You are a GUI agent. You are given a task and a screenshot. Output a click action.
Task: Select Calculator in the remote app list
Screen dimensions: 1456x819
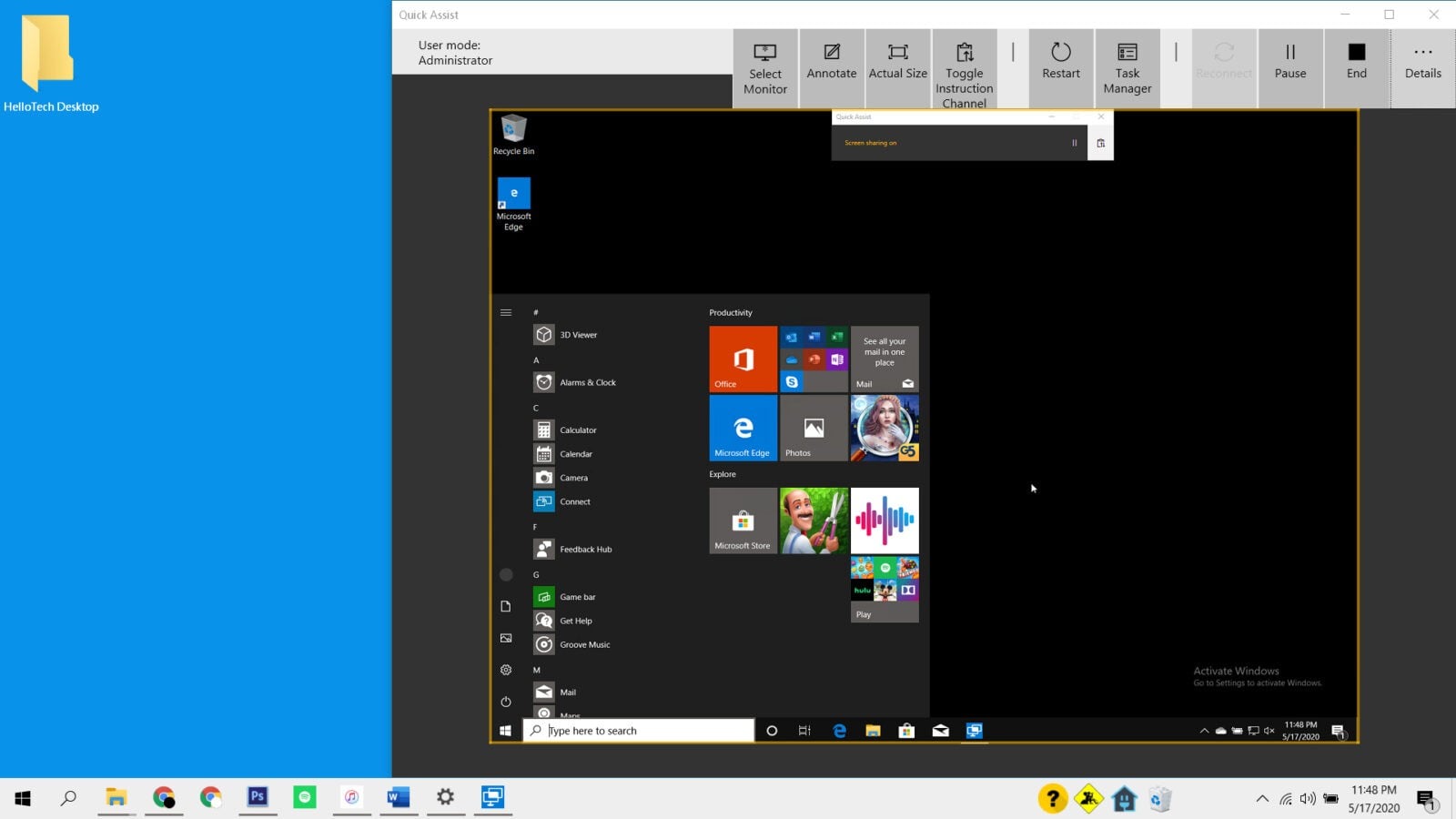tap(577, 430)
